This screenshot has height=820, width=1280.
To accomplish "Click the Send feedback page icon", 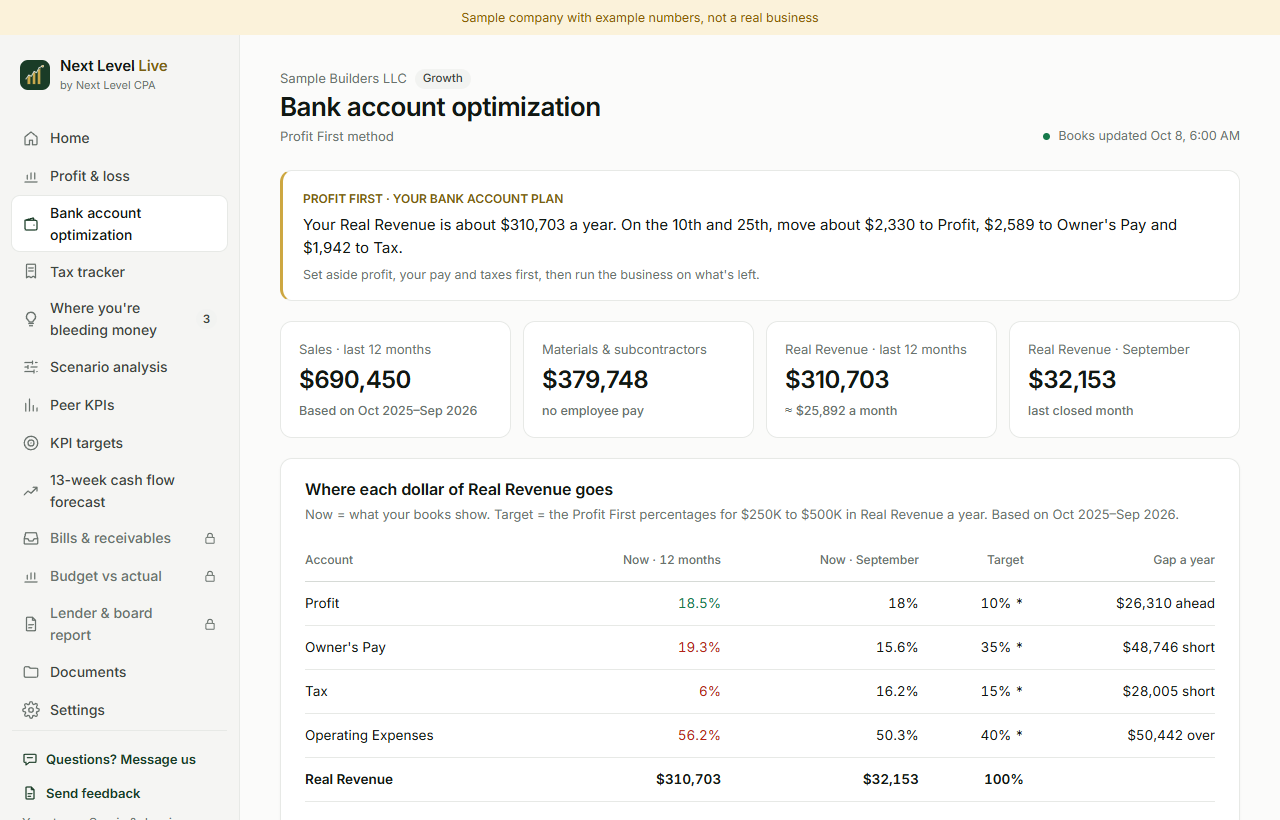I will (30, 793).
